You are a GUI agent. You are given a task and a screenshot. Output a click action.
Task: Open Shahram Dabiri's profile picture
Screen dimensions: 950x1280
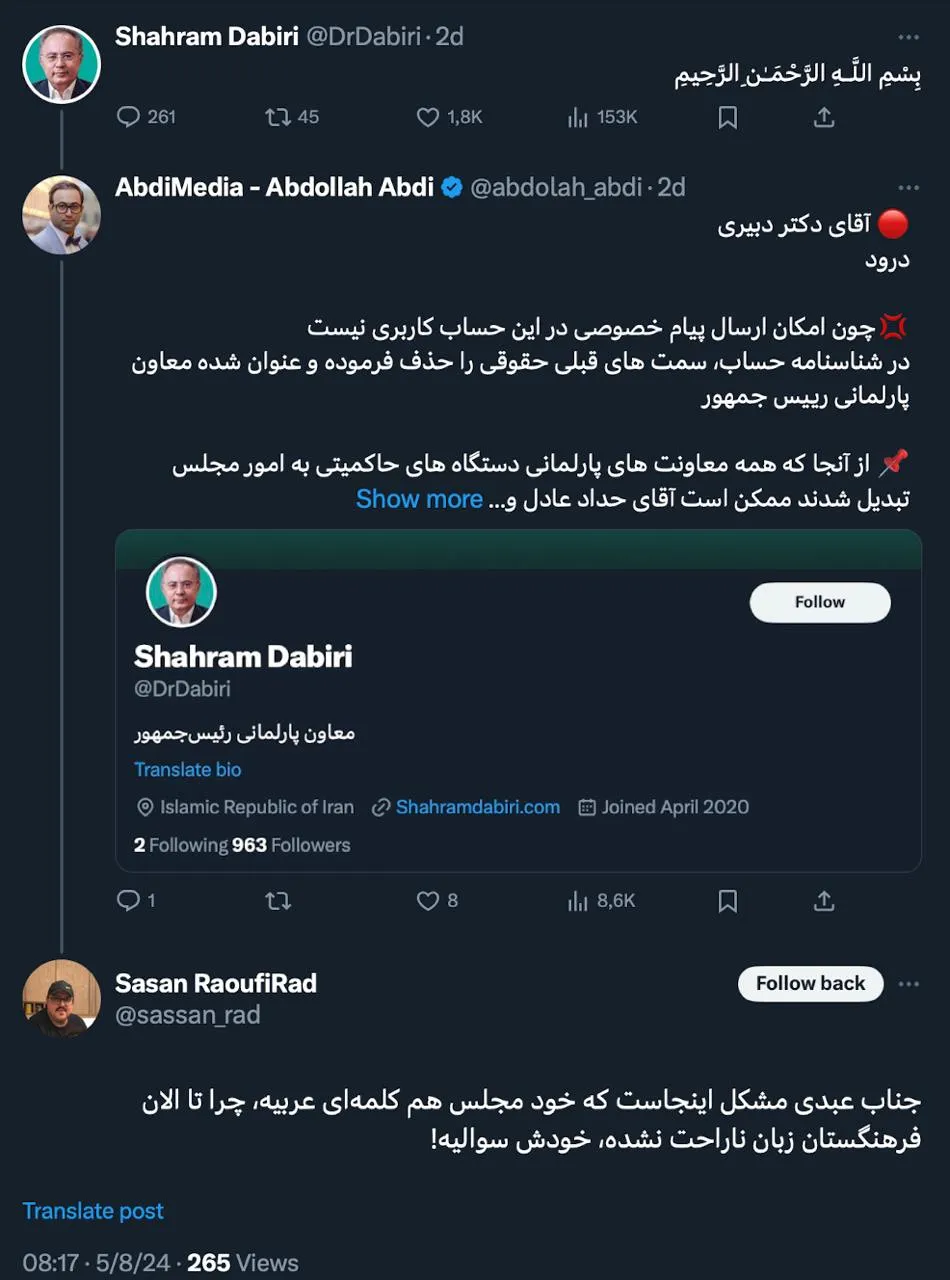[61, 63]
